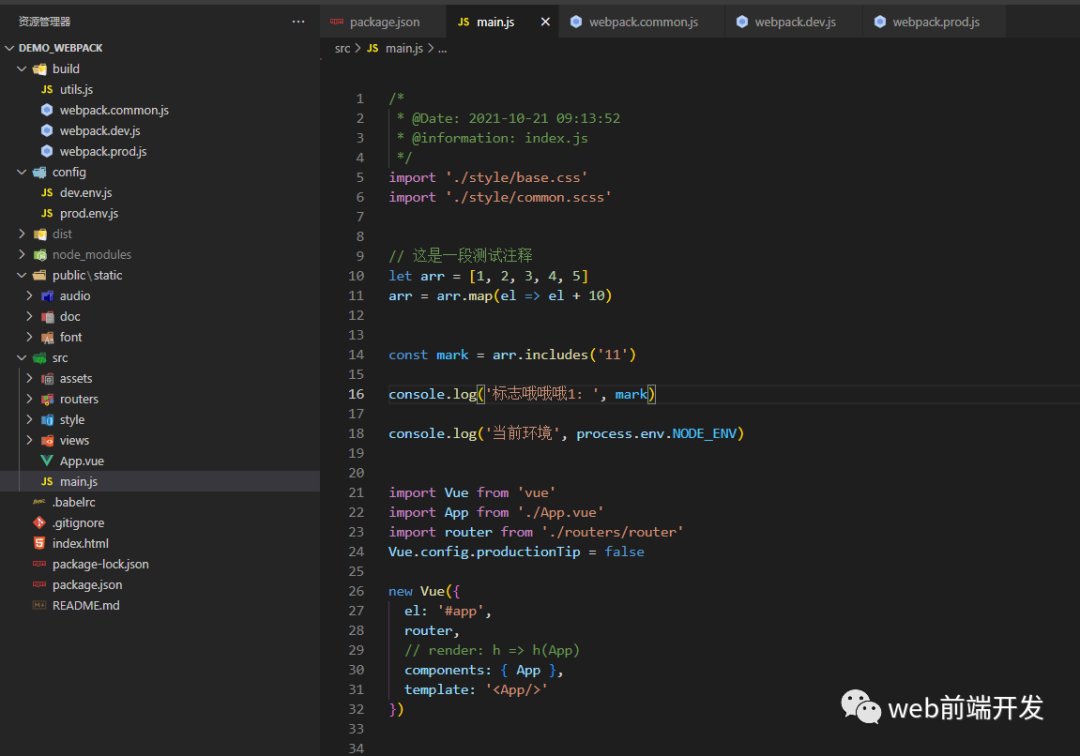1080x756 pixels.
Task: Switch to the package.json tab
Action: point(383,20)
